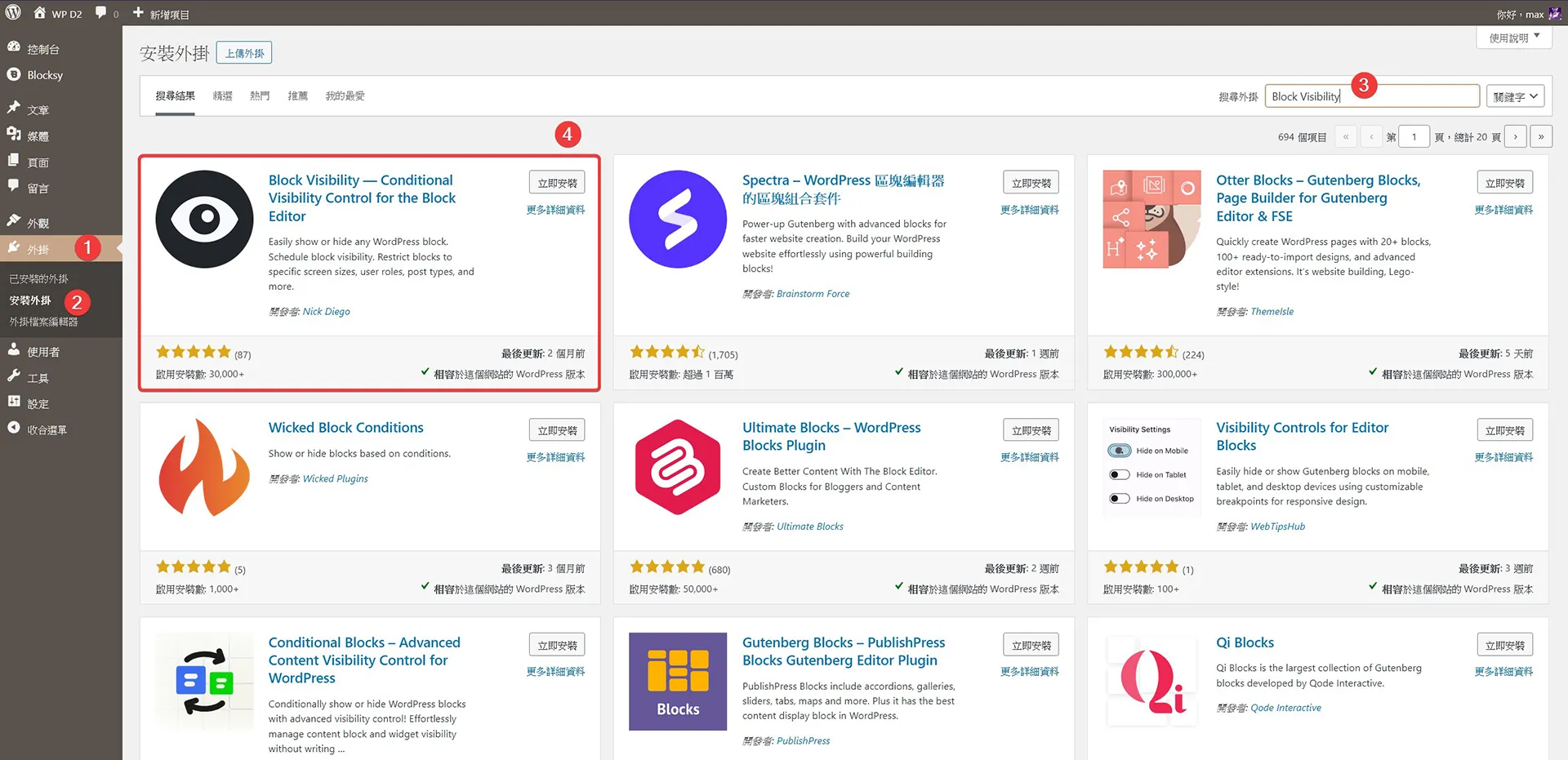Open 安裝外掛 submenu item

pyautogui.click(x=30, y=300)
